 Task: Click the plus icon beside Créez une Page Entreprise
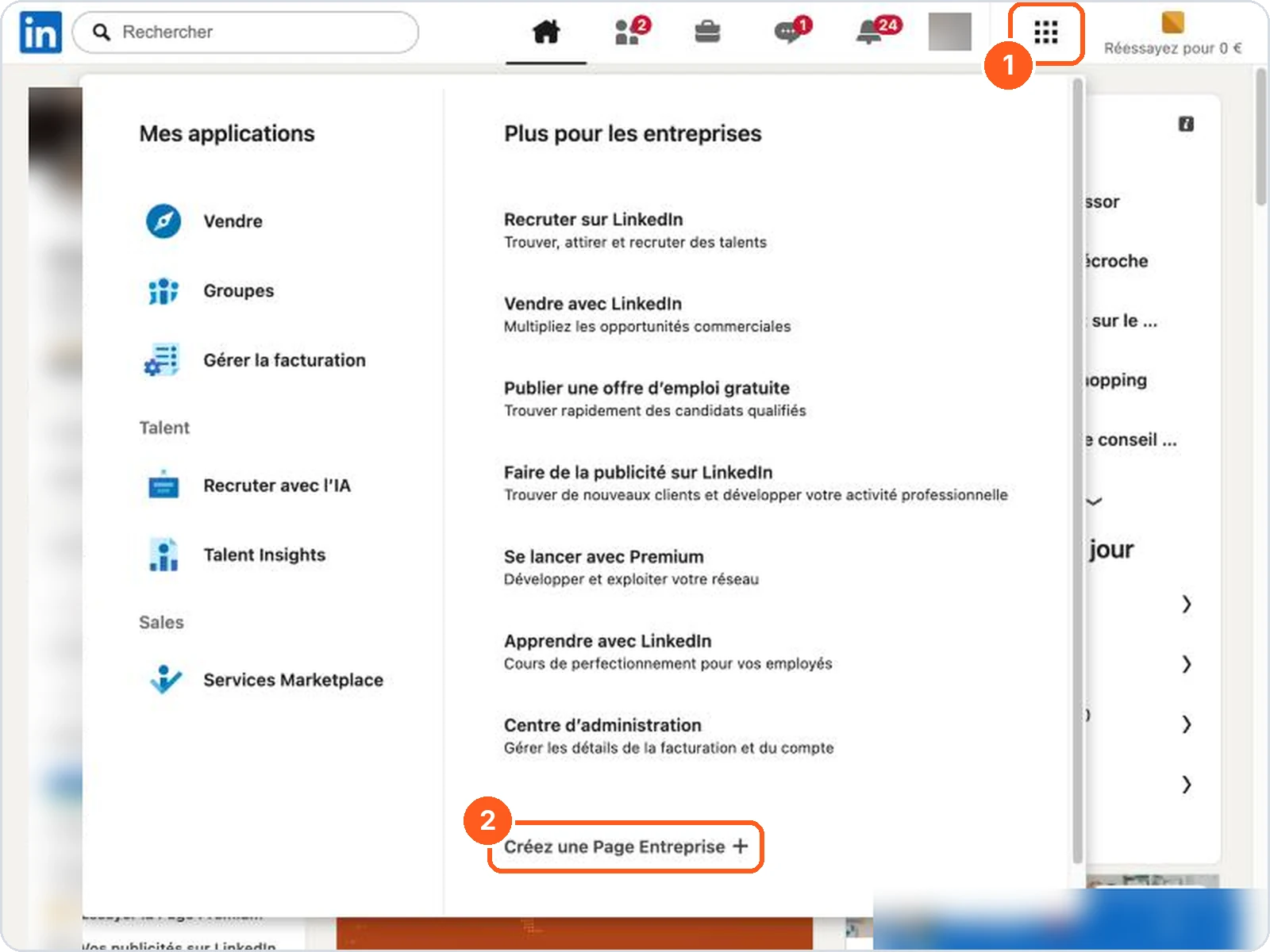pyautogui.click(x=741, y=846)
